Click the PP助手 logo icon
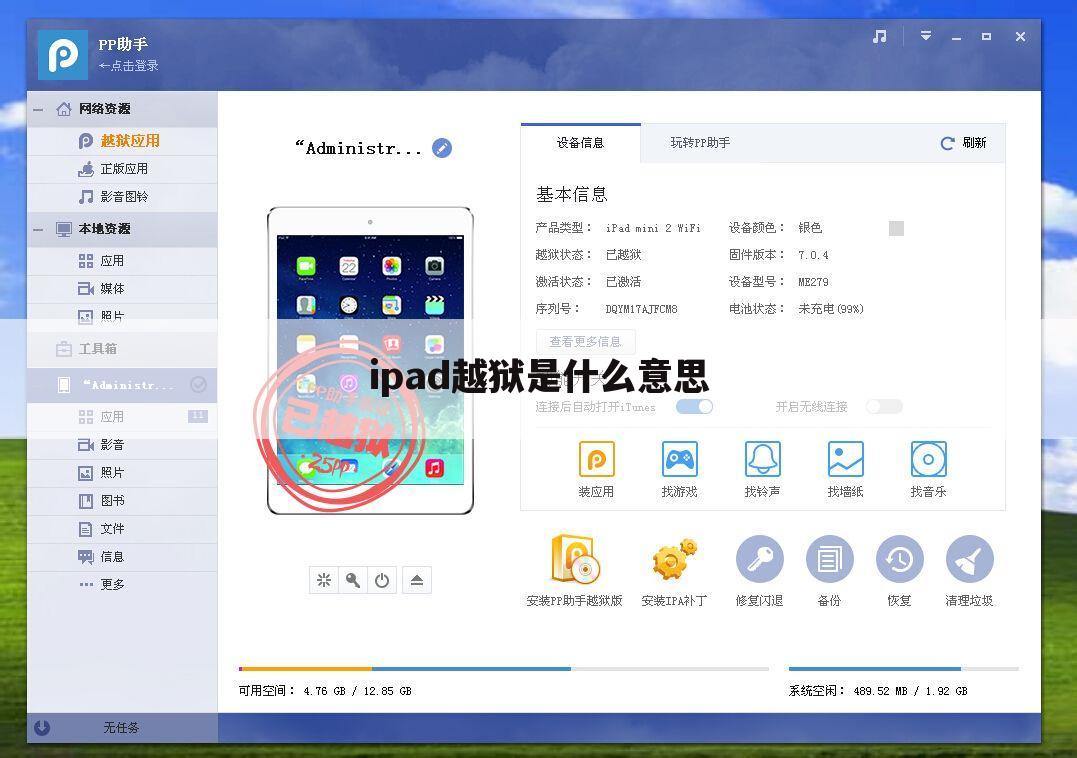 pos(63,54)
